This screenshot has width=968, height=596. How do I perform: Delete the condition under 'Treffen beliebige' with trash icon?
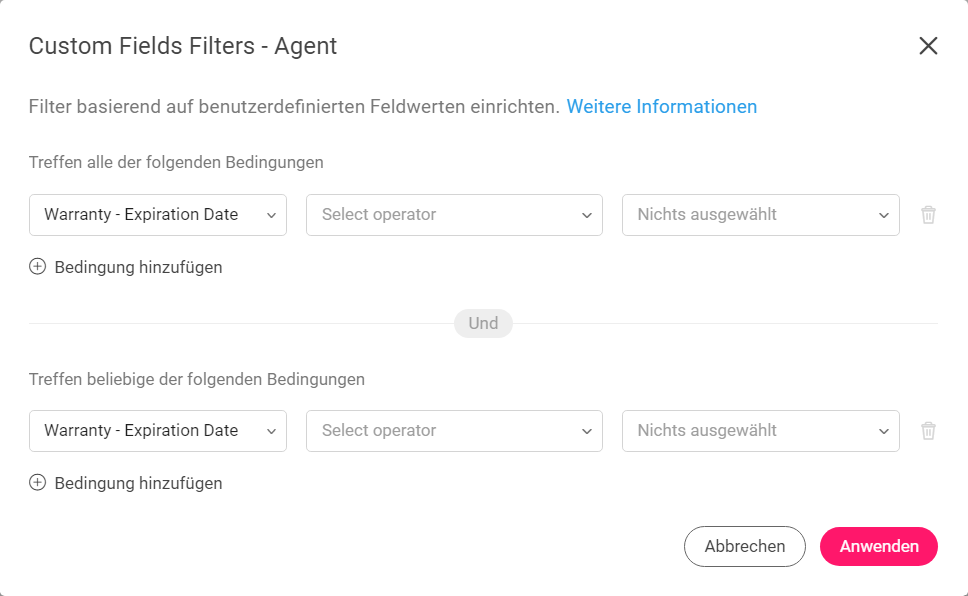pyautogui.click(x=928, y=430)
